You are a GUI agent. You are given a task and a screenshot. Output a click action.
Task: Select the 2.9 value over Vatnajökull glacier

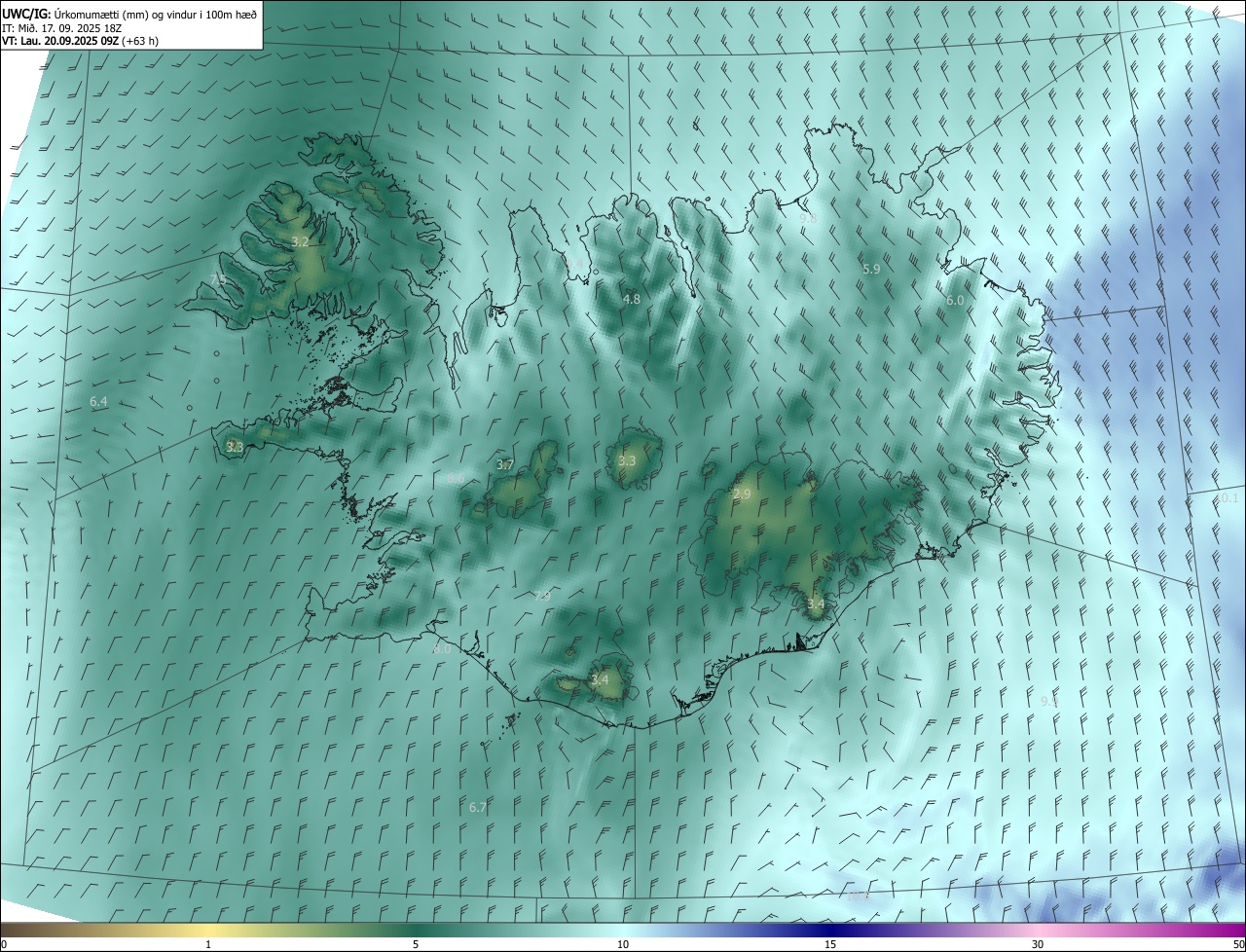click(x=742, y=494)
